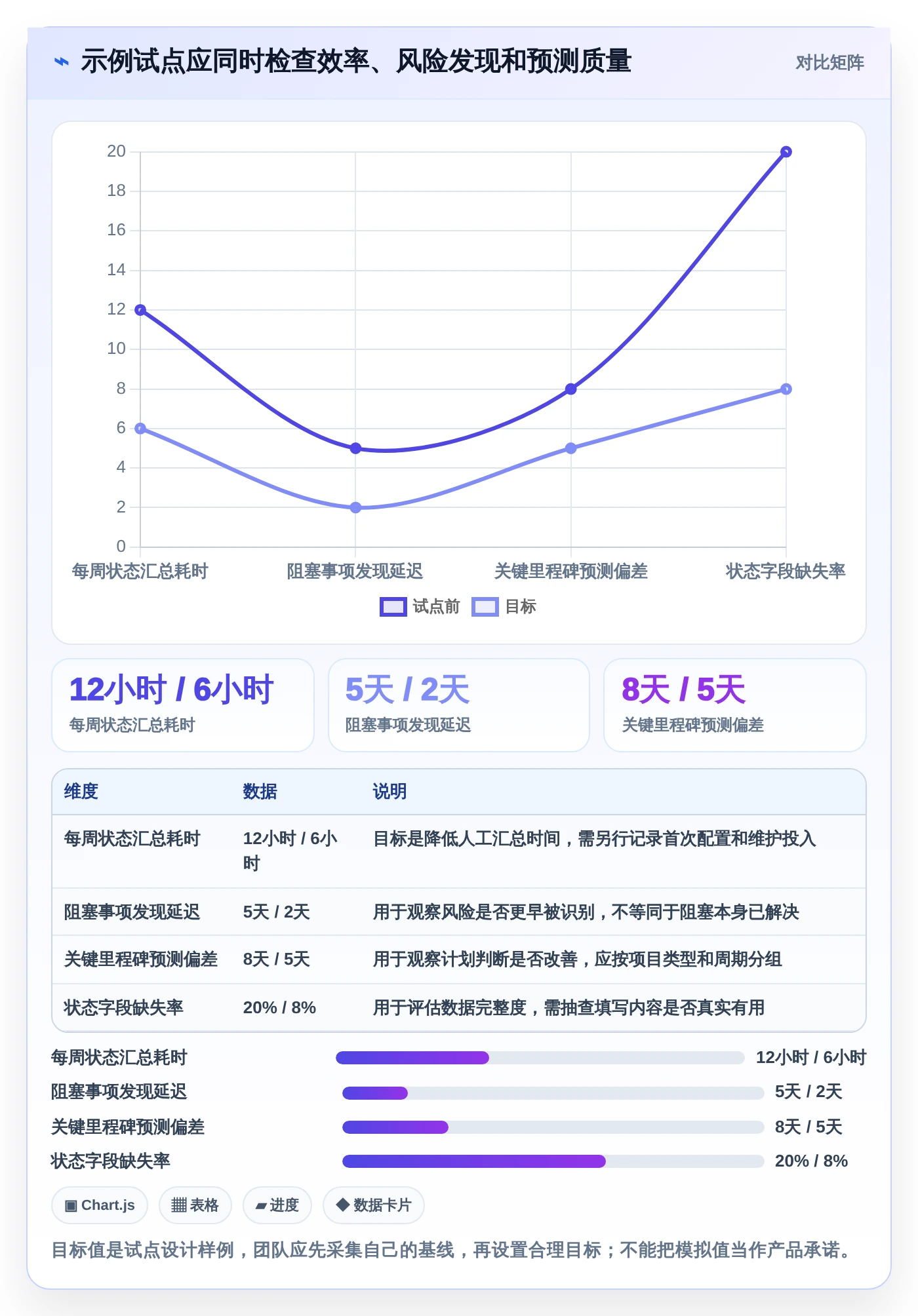Screen dimensions: 918x1316
Task: Click the main title 示例试点应同时检查效率
Action: (356, 62)
